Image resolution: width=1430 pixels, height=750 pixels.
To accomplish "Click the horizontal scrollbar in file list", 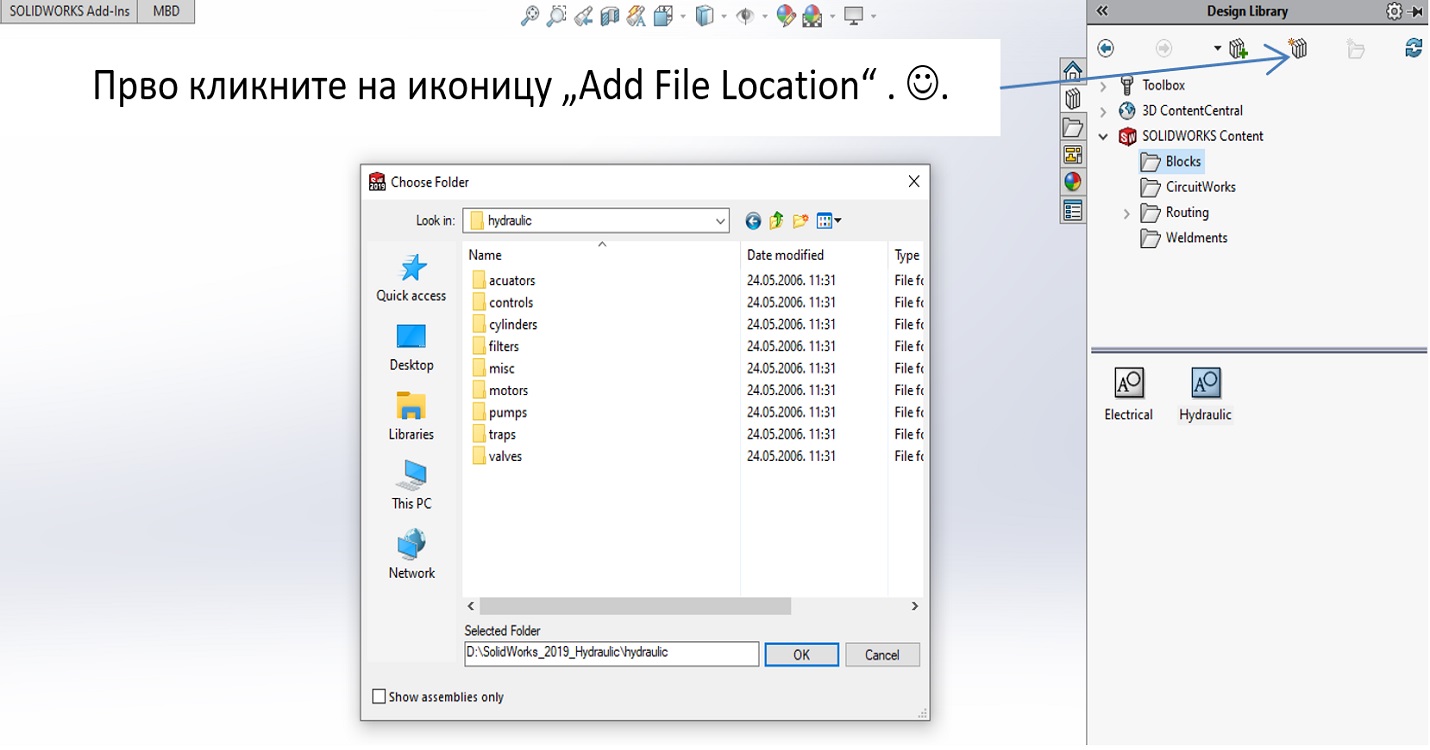I will (635, 606).
